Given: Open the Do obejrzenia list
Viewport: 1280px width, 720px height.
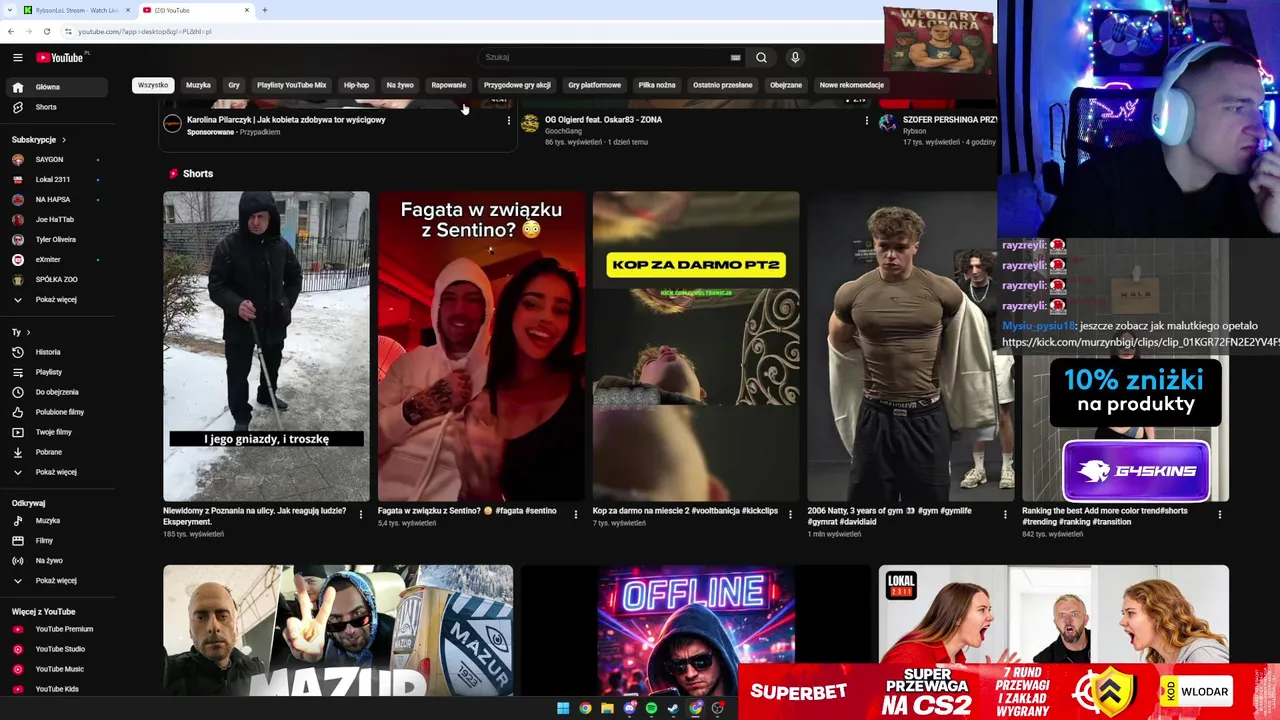Looking at the screenshot, I should pos(55,392).
